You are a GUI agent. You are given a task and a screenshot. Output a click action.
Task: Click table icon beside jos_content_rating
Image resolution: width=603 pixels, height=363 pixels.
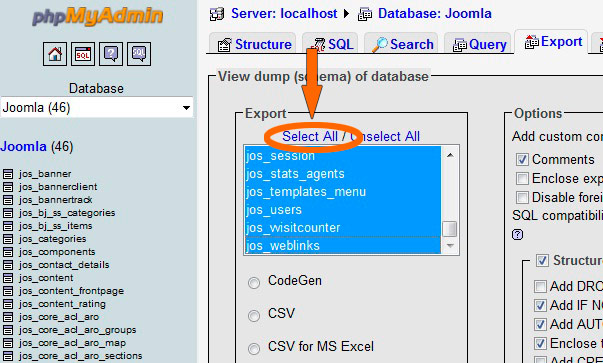pyautogui.click(x=8, y=304)
